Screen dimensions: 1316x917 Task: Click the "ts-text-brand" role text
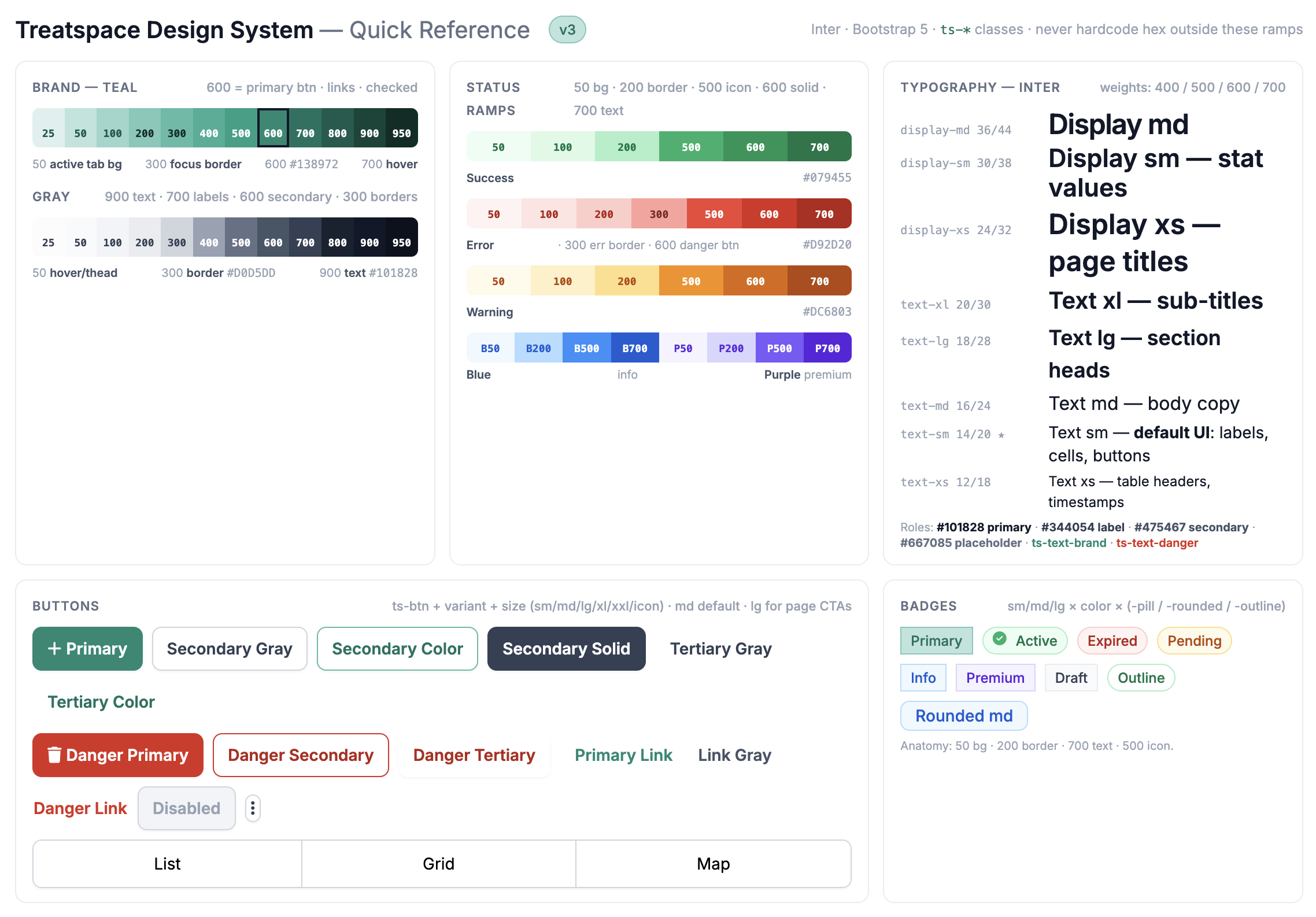pyautogui.click(x=1069, y=543)
